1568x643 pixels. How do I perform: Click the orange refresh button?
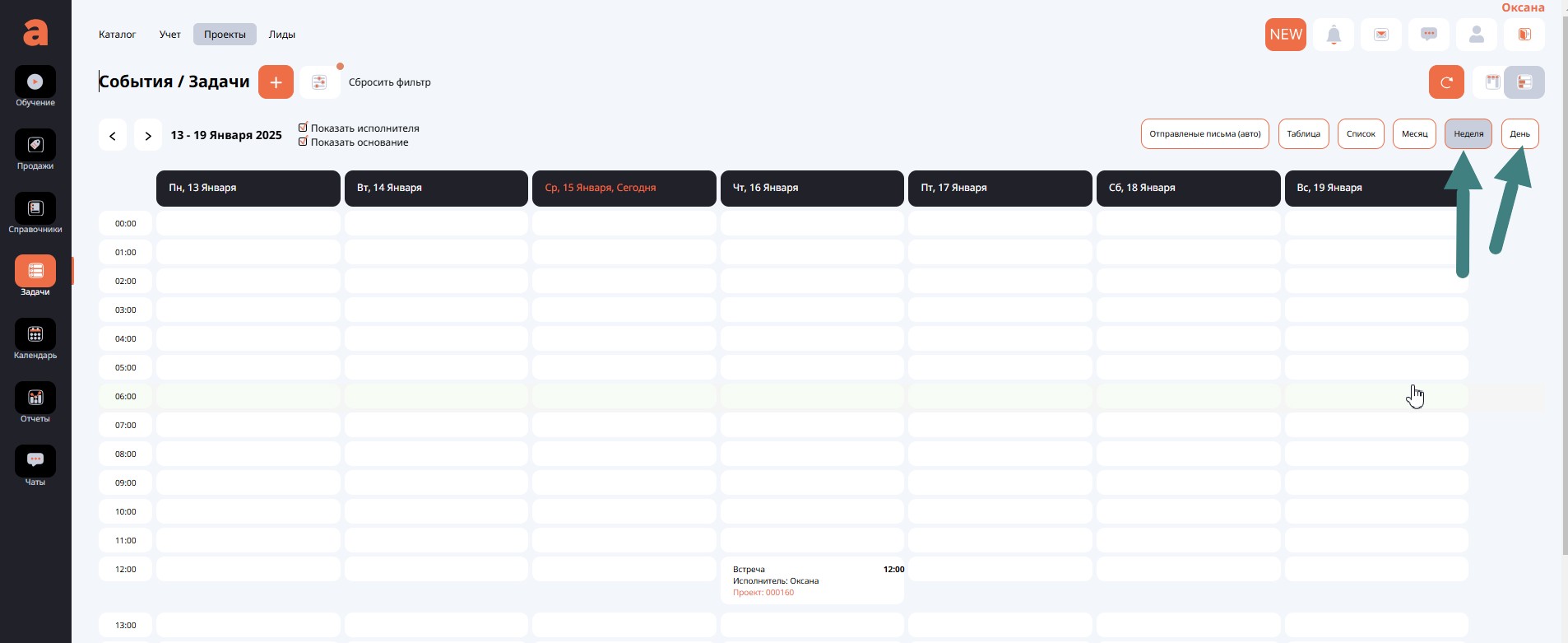pyautogui.click(x=1446, y=82)
